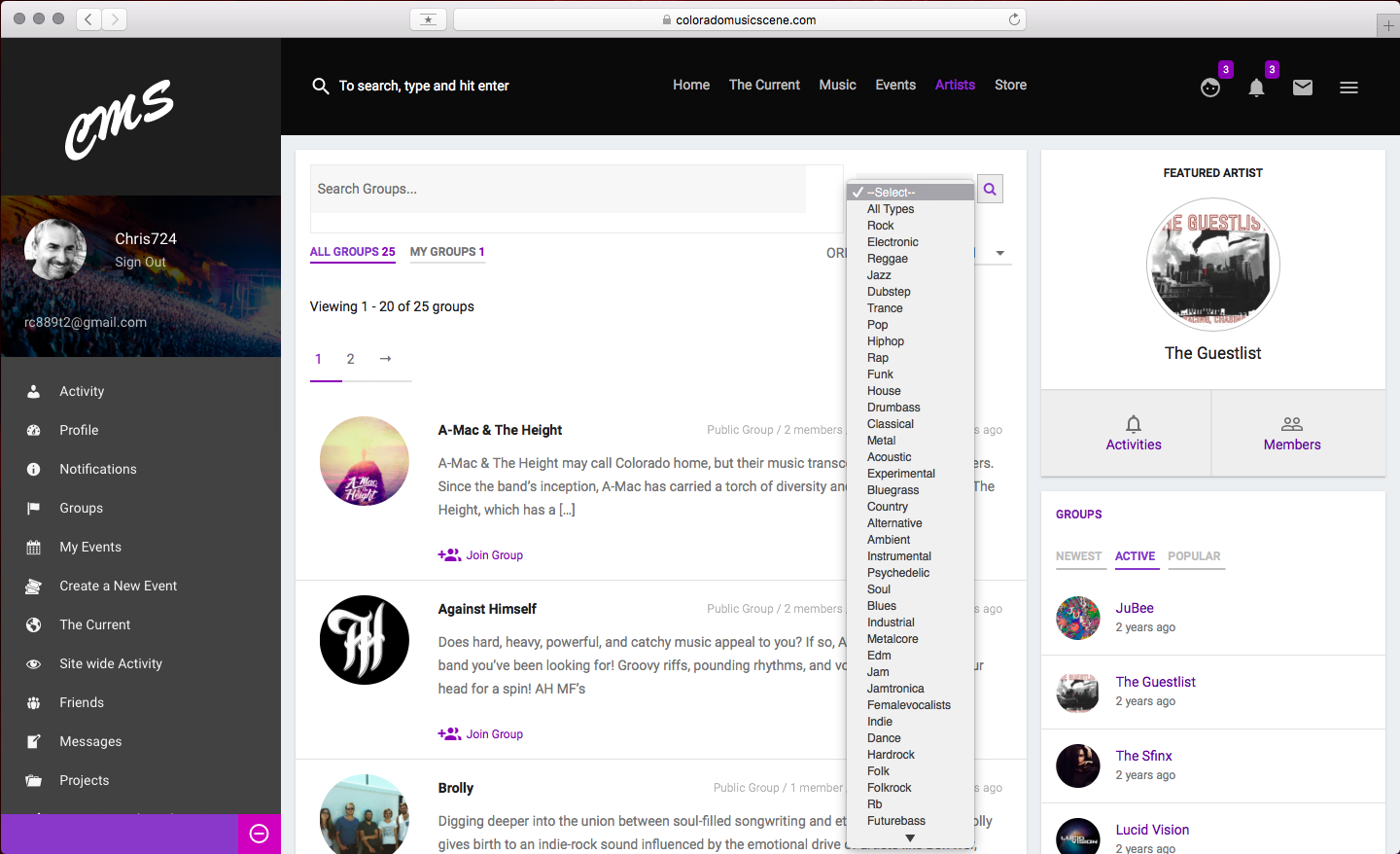Open Events in the top navigation

point(894,86)
